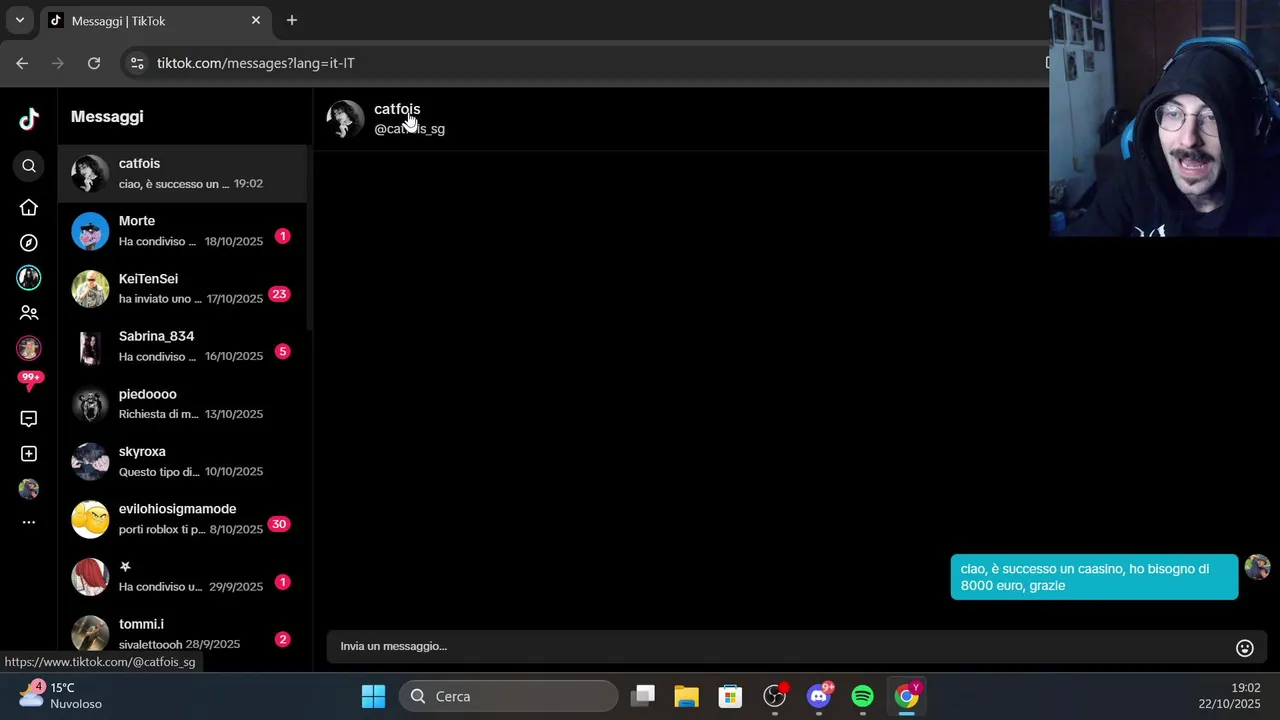The width and height of the screenshot is (1280, 720).
Task: Click the sender avatar next to message bubble
Action: (x=1257, y=567)
